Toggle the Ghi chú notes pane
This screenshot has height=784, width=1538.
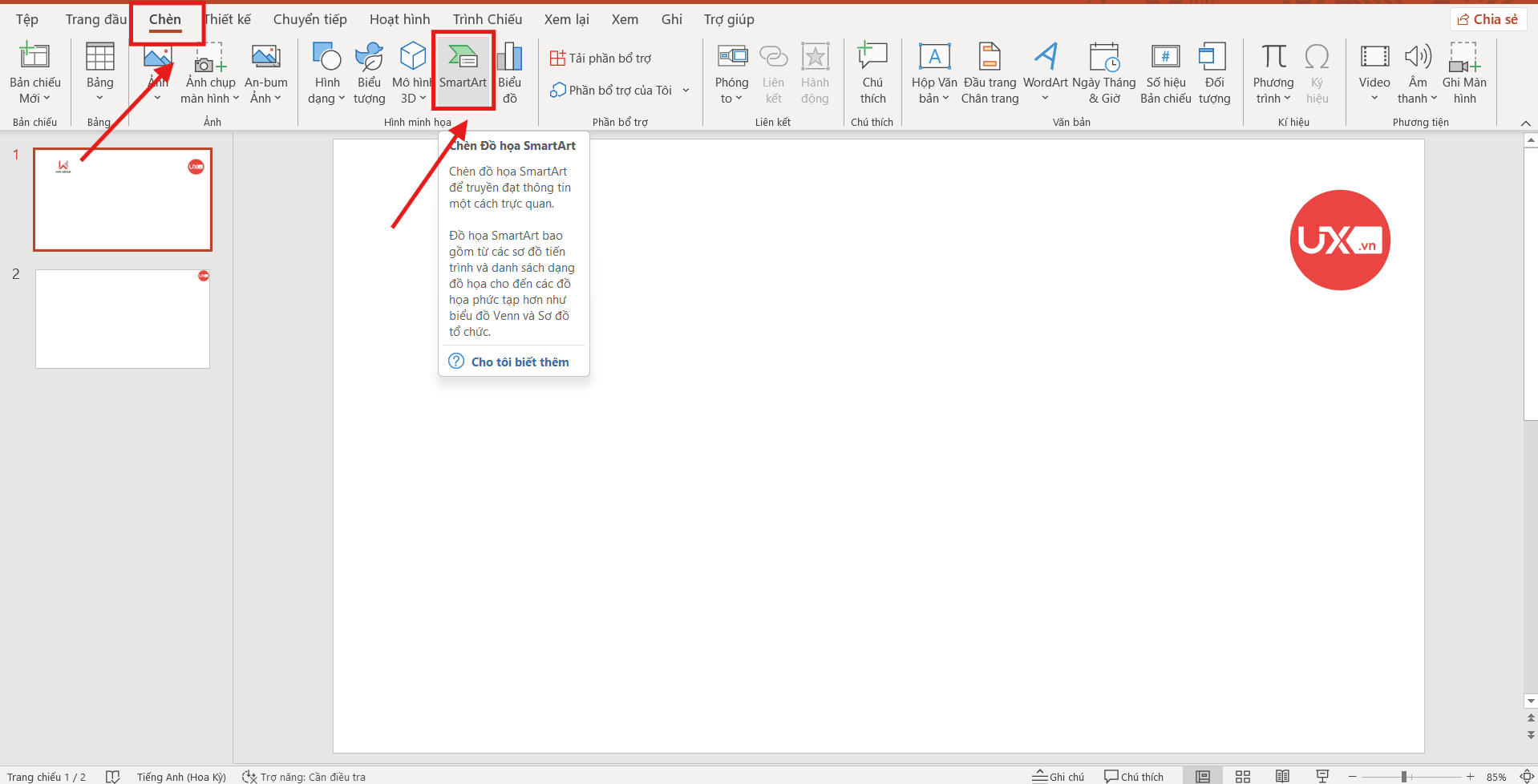coord(1058,776)
